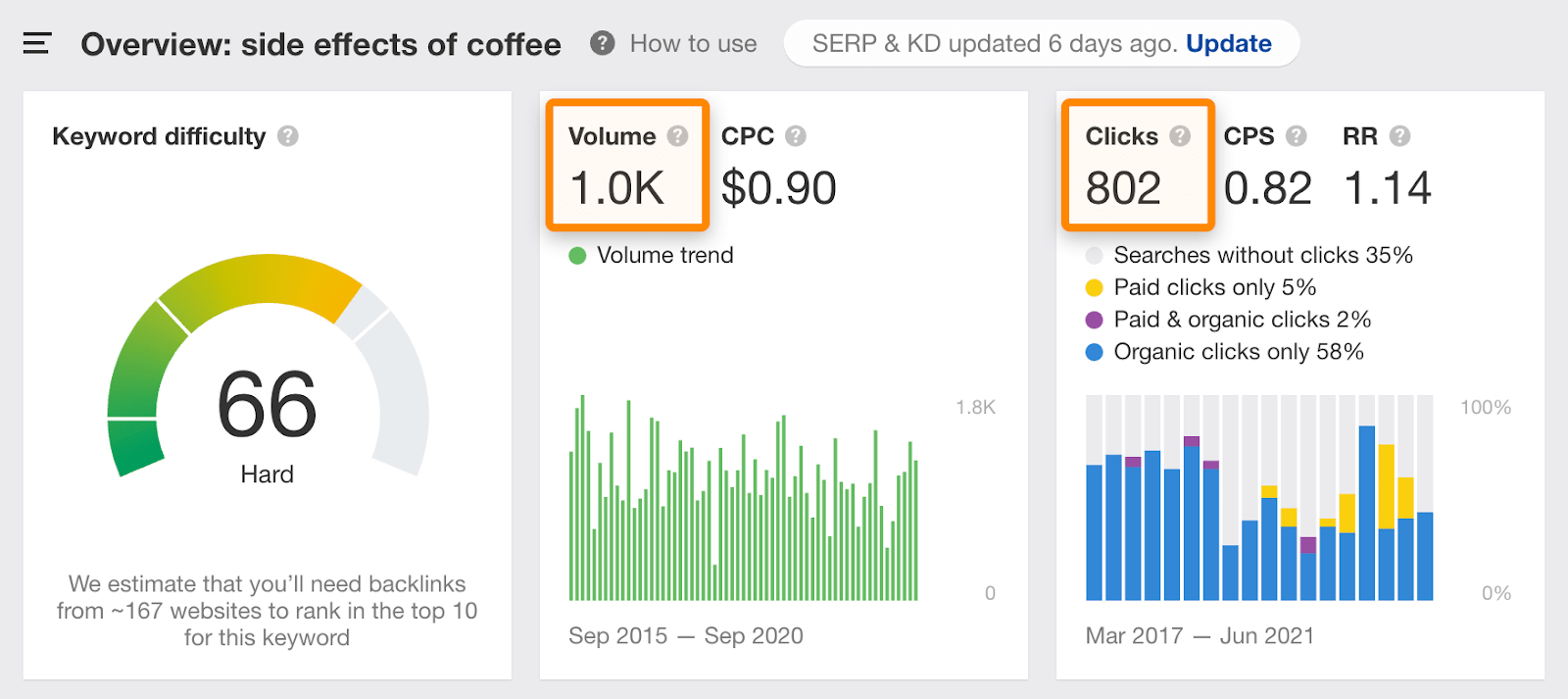The height and width of the screenshot is (699, 1568).
Task: Click the keyword difficulty gauge score 66
Action: click(x=267, y=404)
